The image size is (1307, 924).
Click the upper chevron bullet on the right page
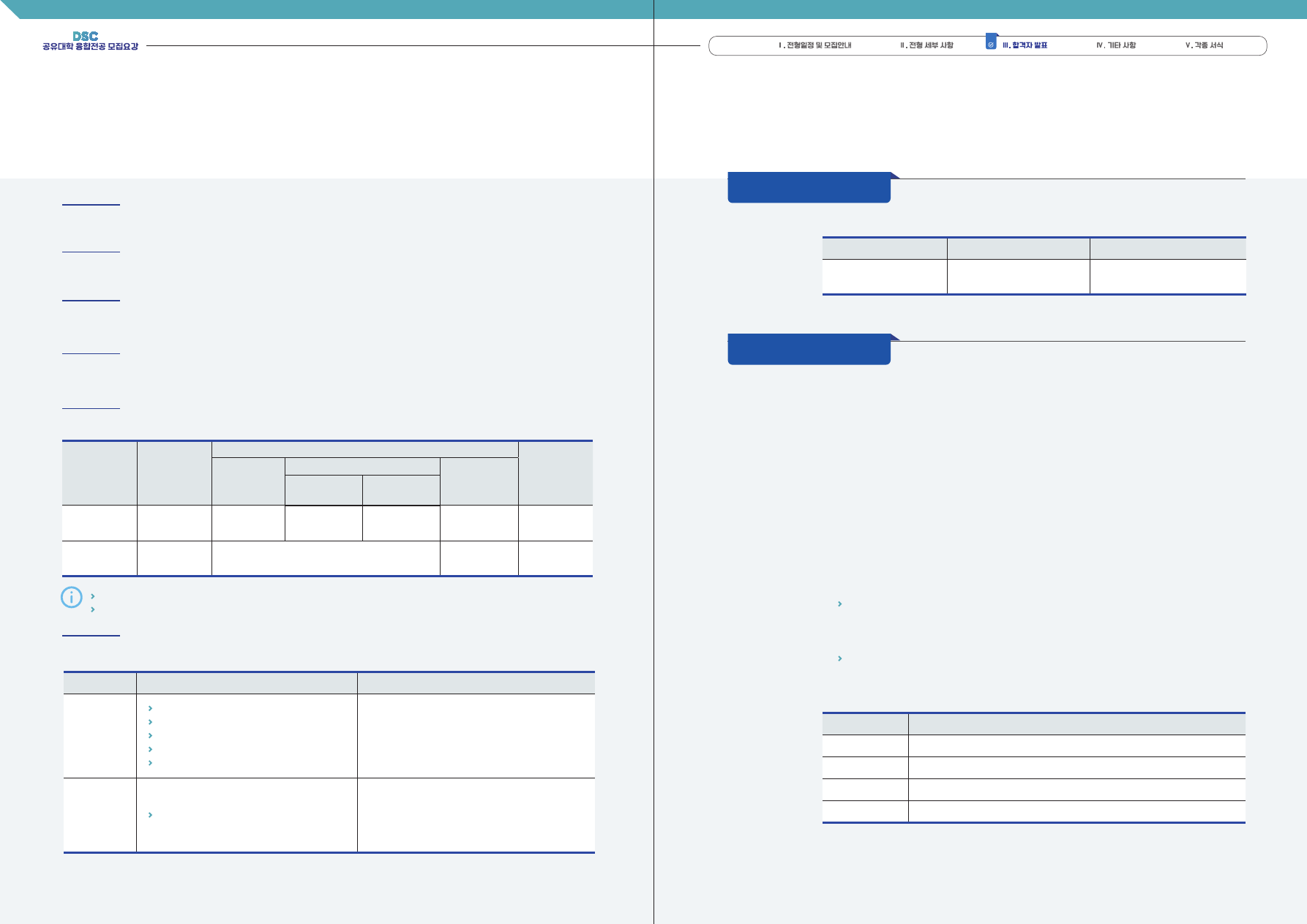pos(839,604)
